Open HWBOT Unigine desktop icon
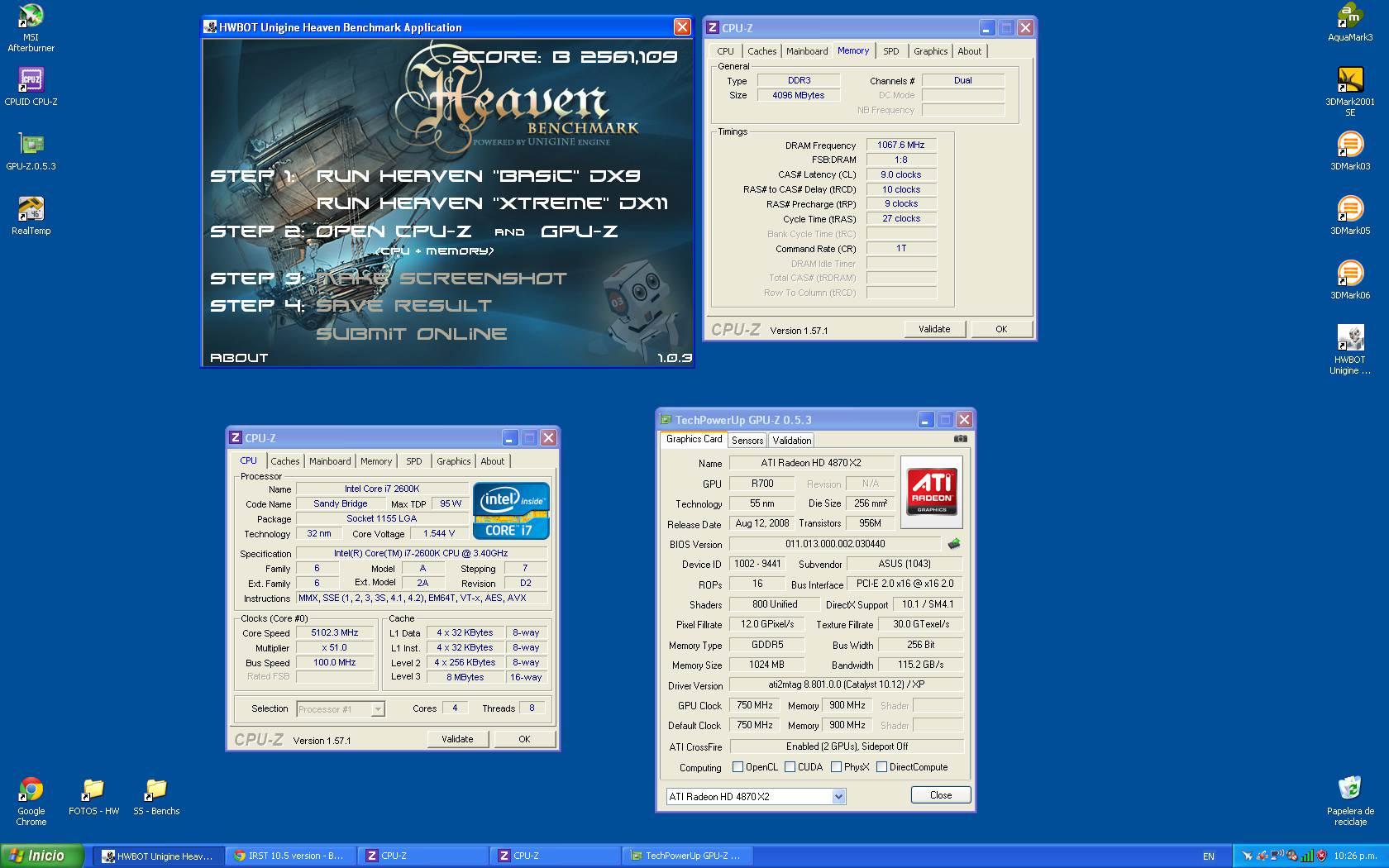1389x868 pixels. (1350, 350)
